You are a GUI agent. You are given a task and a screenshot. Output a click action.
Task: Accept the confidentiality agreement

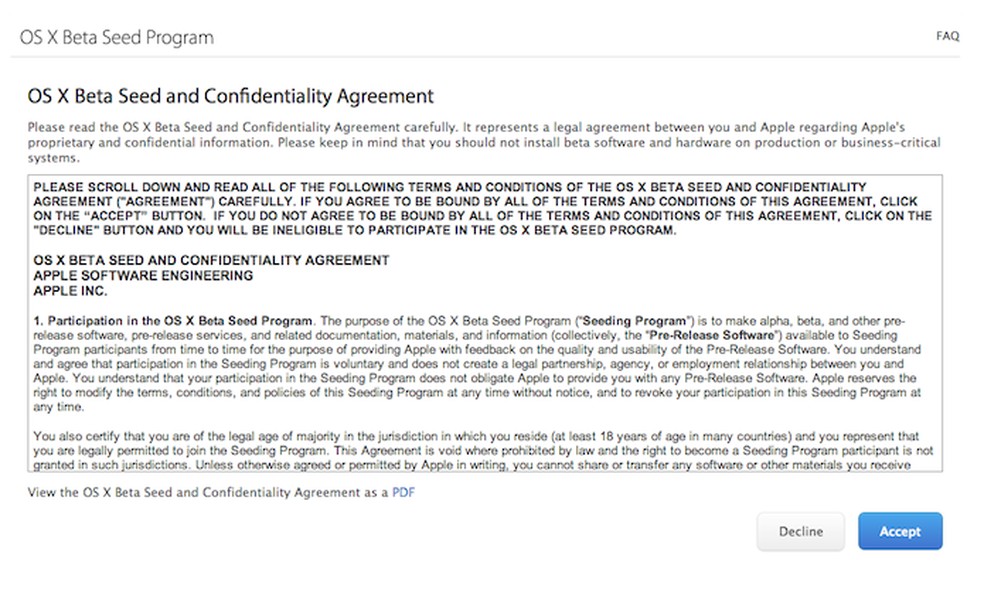[x=899, y=531]
